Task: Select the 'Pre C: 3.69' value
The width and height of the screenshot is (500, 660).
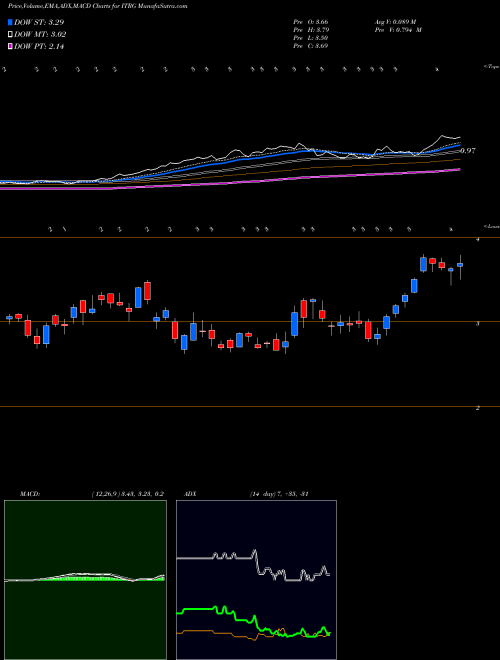Action: 311,46
